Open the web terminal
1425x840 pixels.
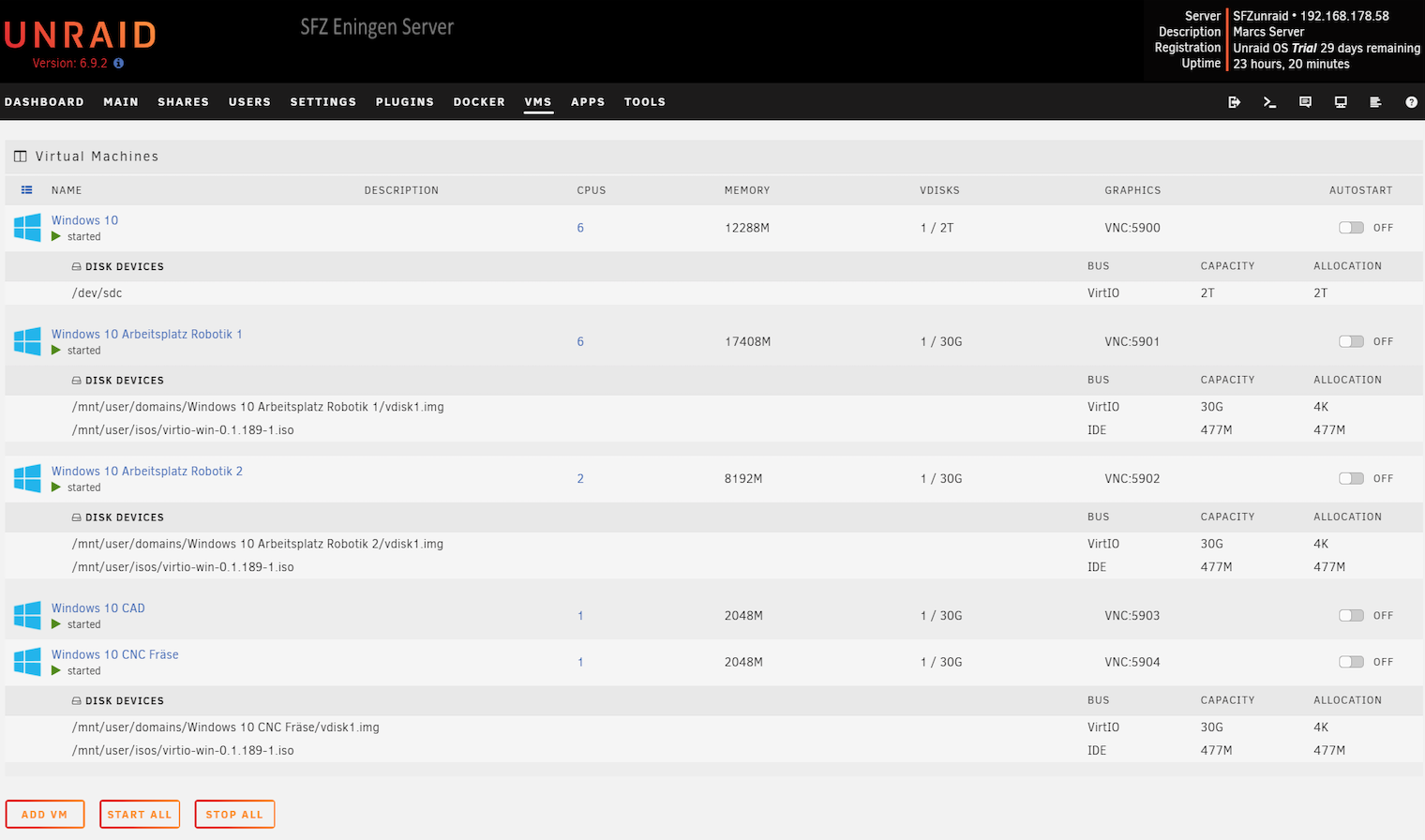[x=1270, y=102]
